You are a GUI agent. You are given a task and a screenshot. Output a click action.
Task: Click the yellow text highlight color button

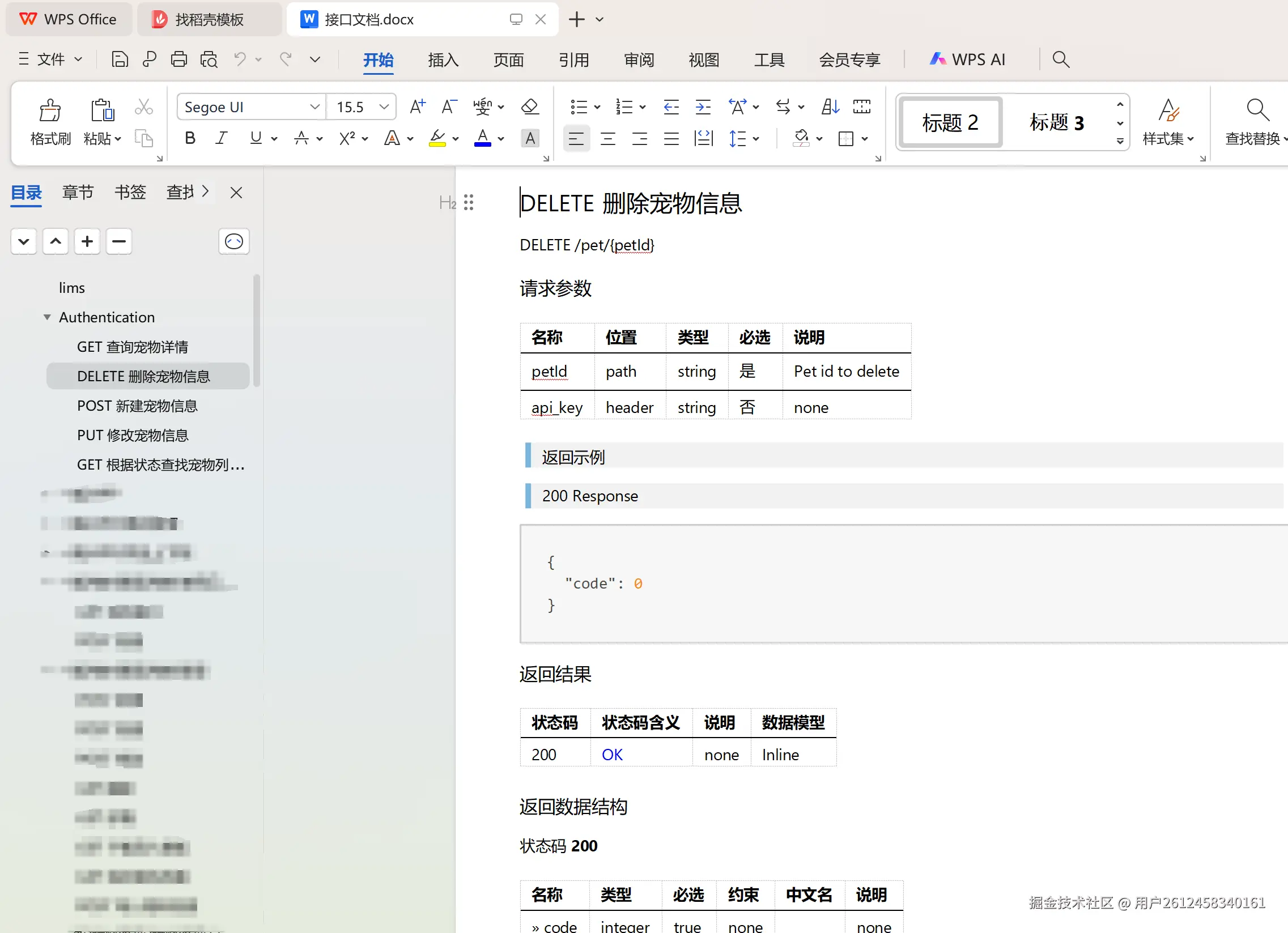pos(437,139)
